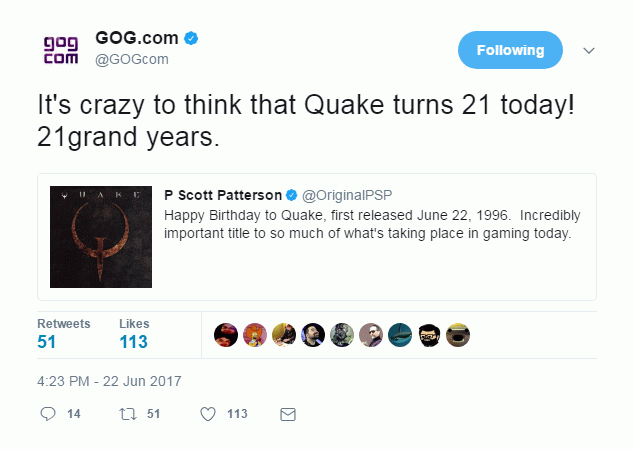Open the shark avatar liker profile
The width and height of the screenshot is (633, 449).
pos(400,335)
